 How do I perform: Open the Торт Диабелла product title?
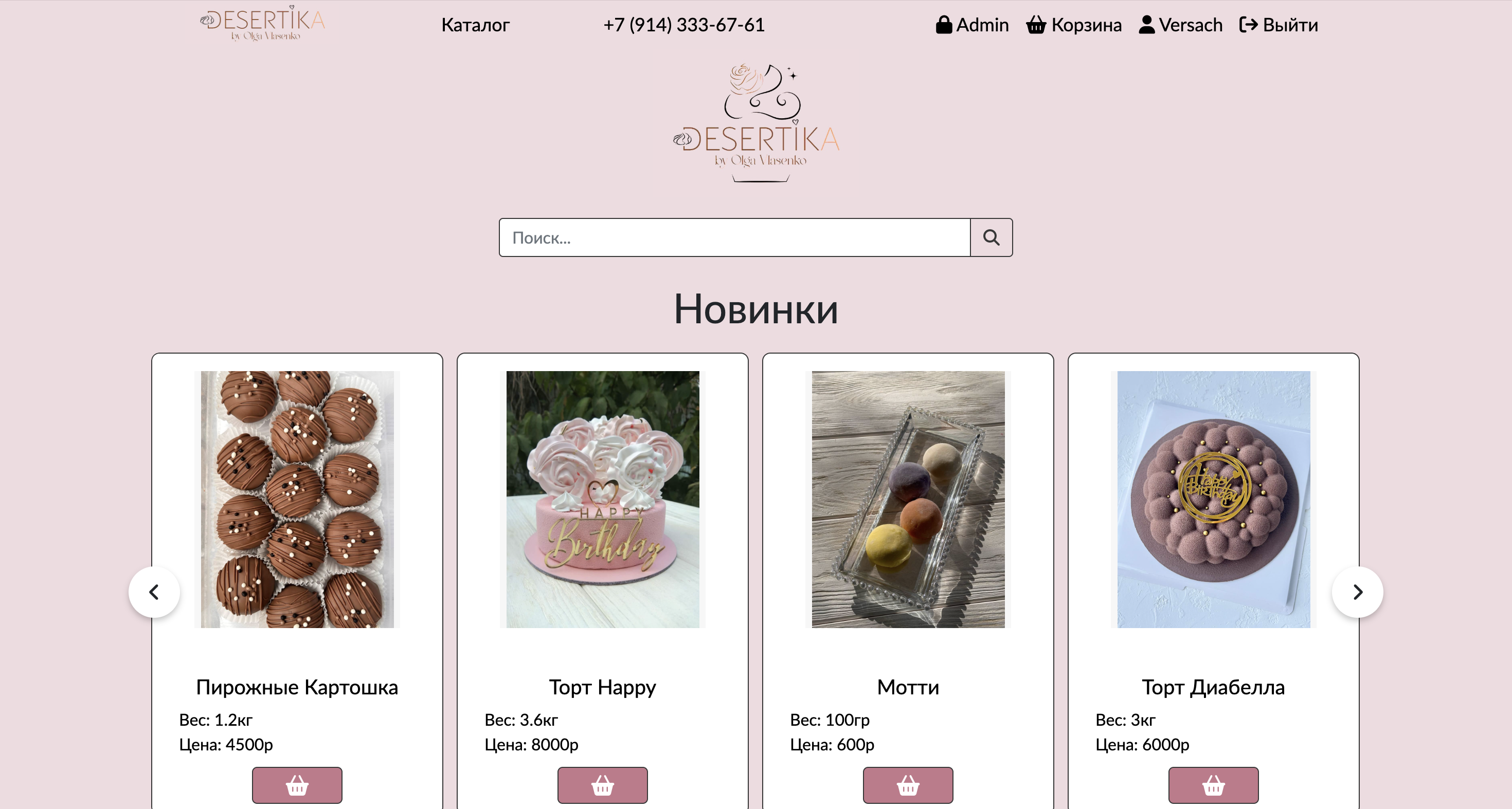(1213, 687)
